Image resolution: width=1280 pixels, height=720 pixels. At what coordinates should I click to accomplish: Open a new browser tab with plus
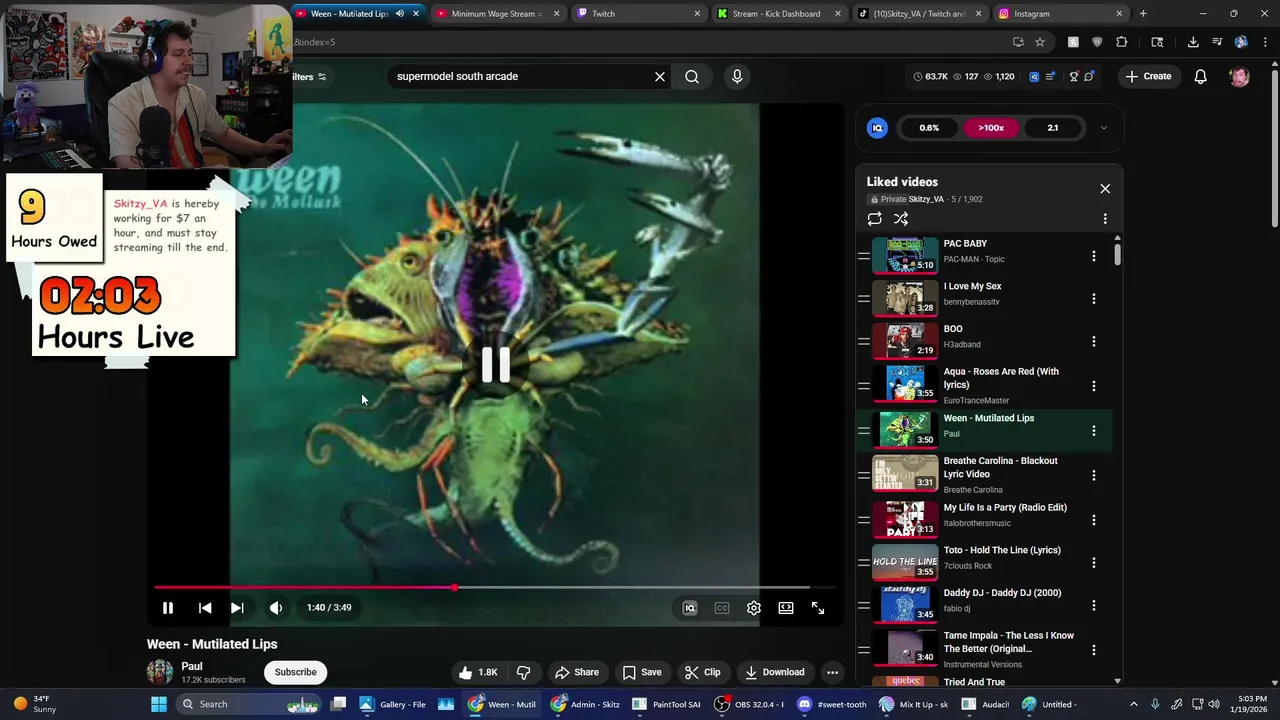tap(1143, 14)
